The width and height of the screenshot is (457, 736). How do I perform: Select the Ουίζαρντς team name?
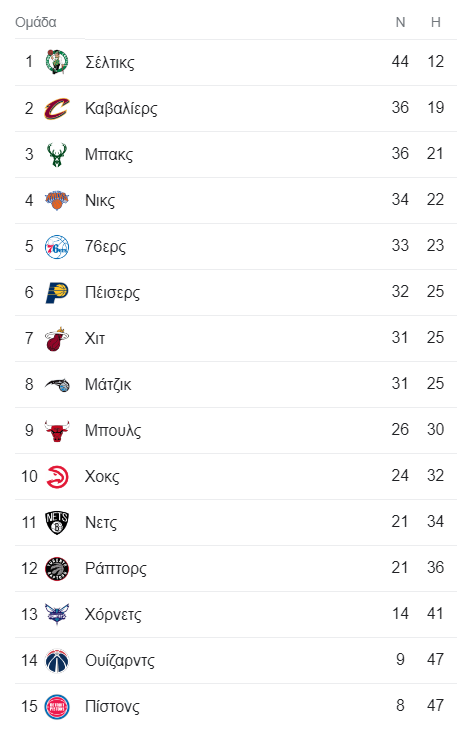[120, 660]
